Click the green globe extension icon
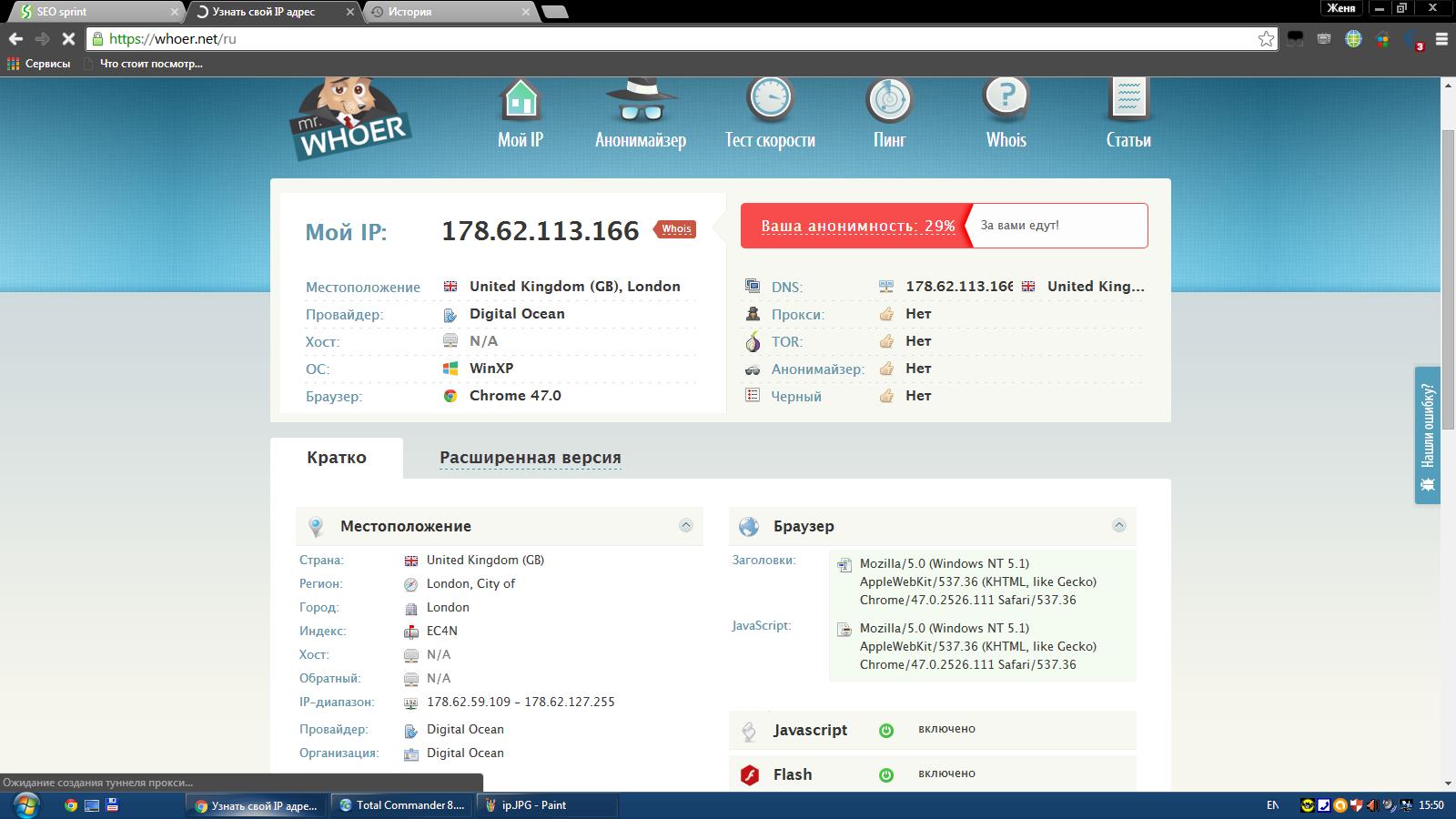The image size is (1456, 819). 1353,39
